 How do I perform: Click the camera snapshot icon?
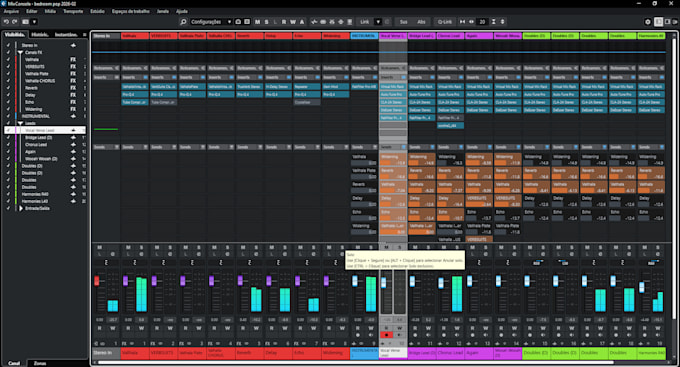(238, 22)
